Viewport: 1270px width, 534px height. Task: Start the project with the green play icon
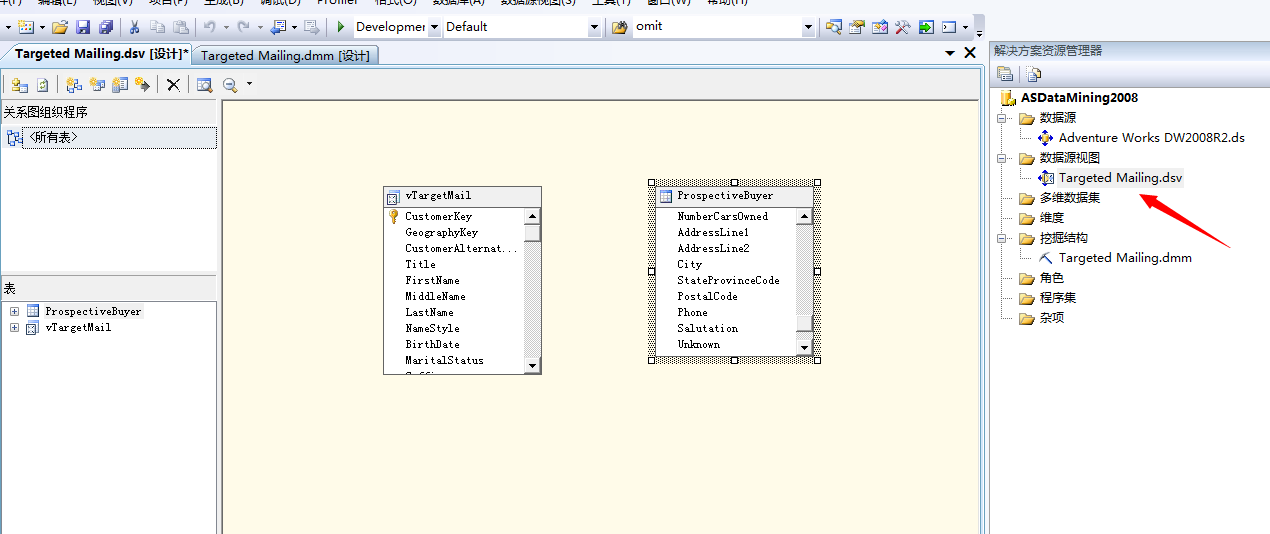coord(340,27)
